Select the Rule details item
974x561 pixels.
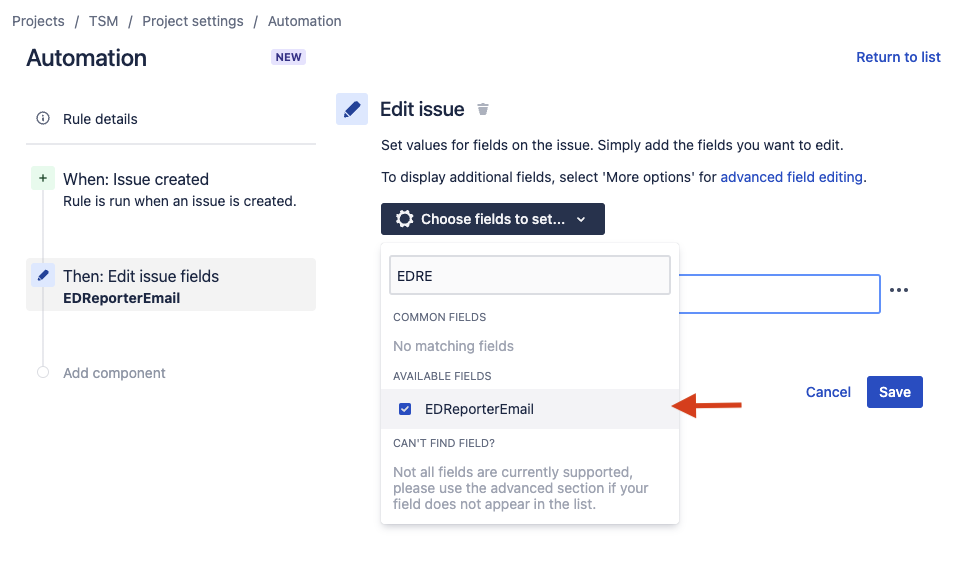(x=100, y=119)
